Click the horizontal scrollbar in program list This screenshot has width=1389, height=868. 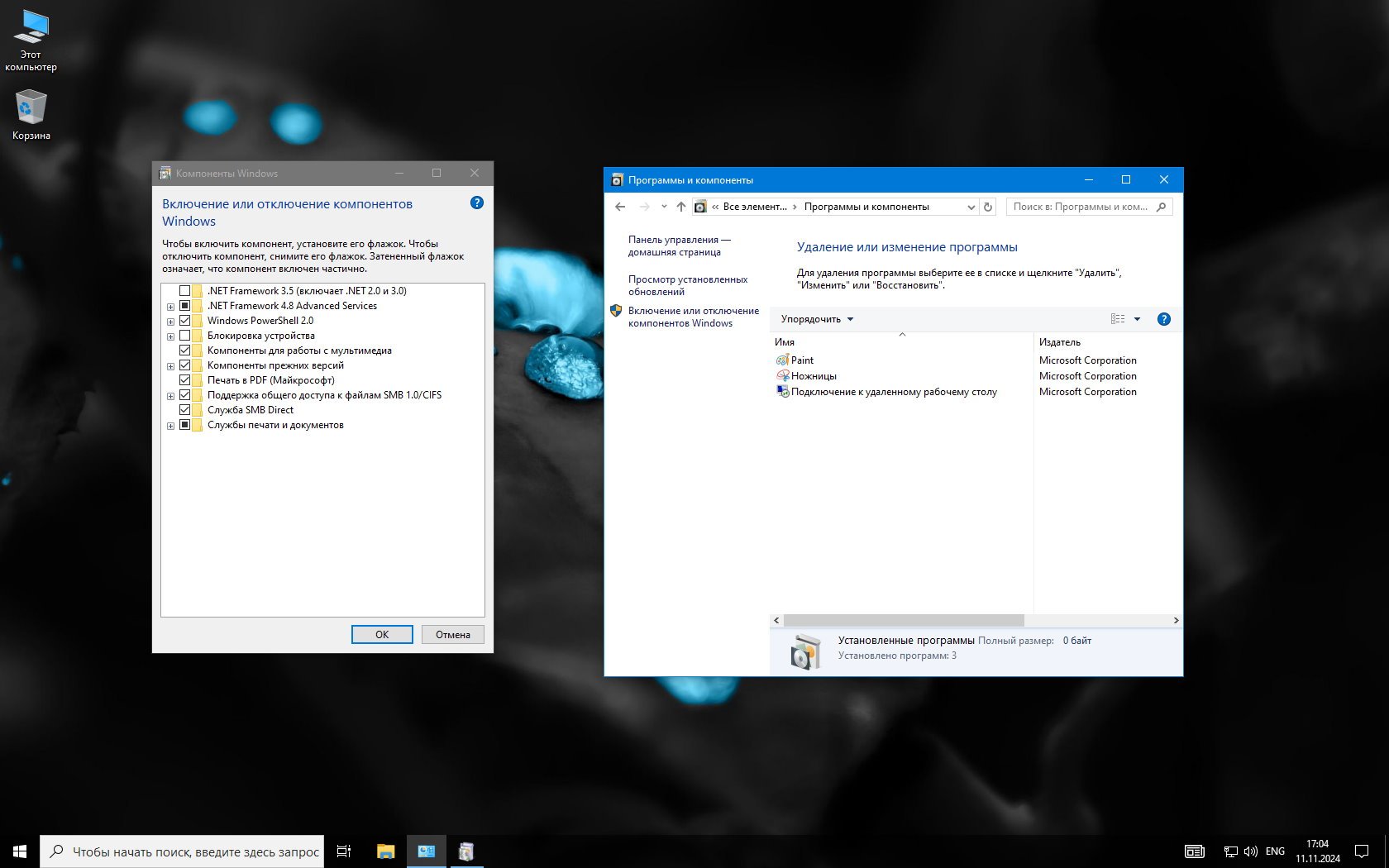pyautogui.click(x=903, y=620)
